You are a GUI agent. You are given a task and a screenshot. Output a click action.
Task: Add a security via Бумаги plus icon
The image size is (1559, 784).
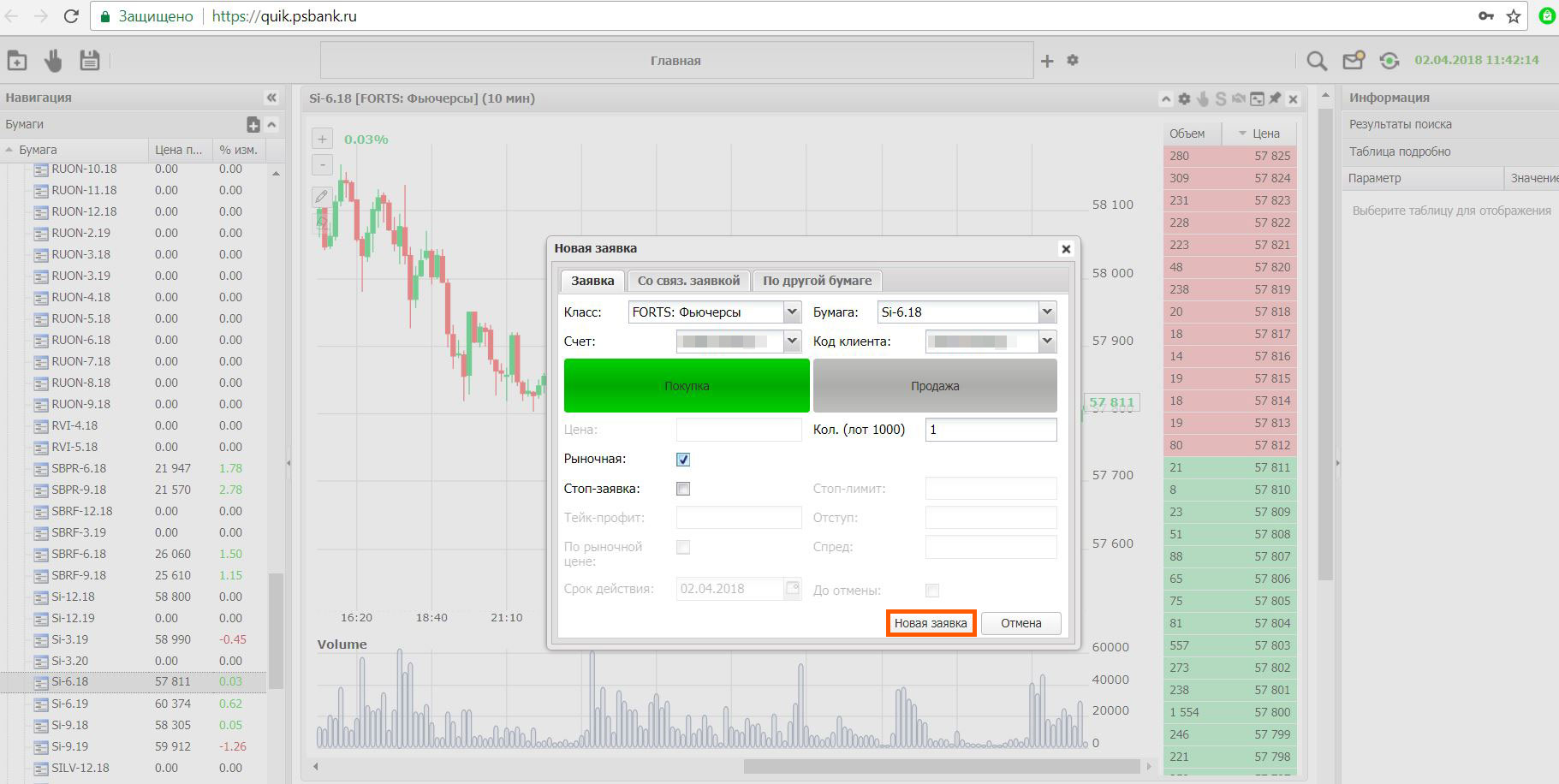point(253,125)
